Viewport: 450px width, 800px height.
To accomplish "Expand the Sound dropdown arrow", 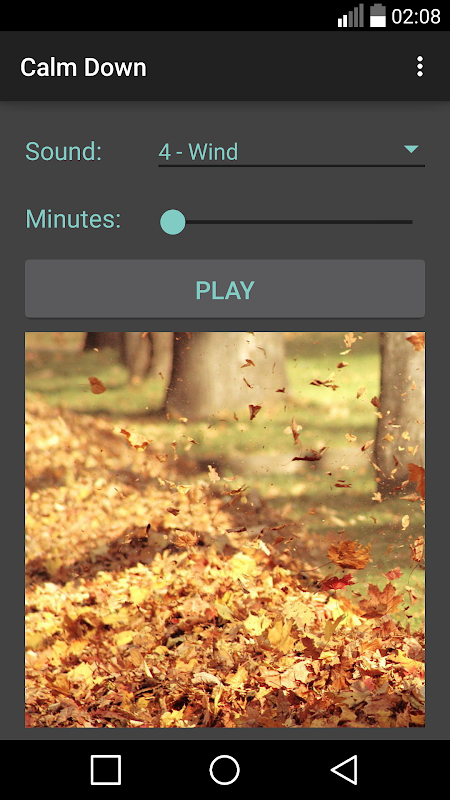I will pos(411,149).
